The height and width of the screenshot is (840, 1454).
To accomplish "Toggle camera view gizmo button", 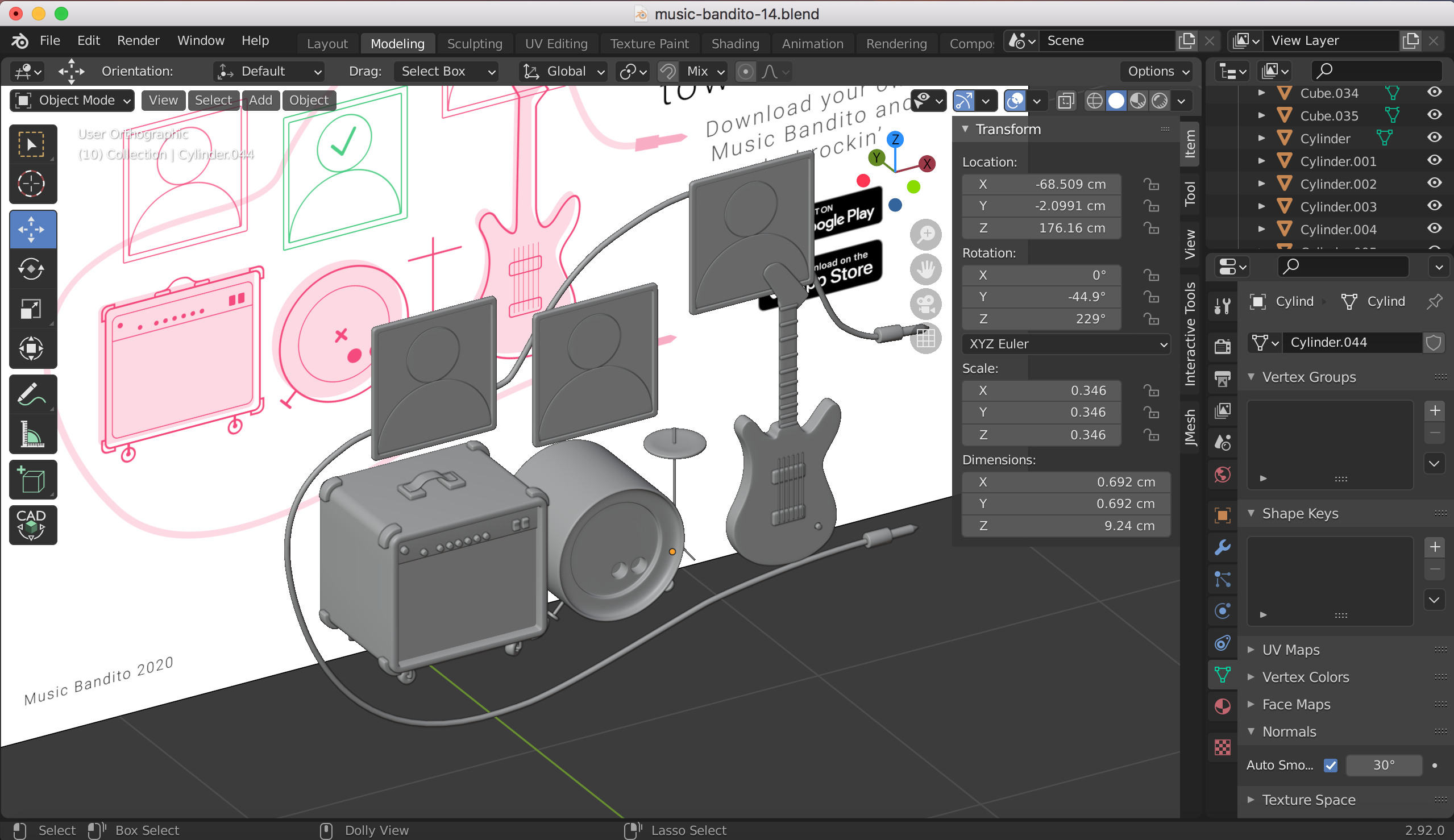I will point(925,304).
